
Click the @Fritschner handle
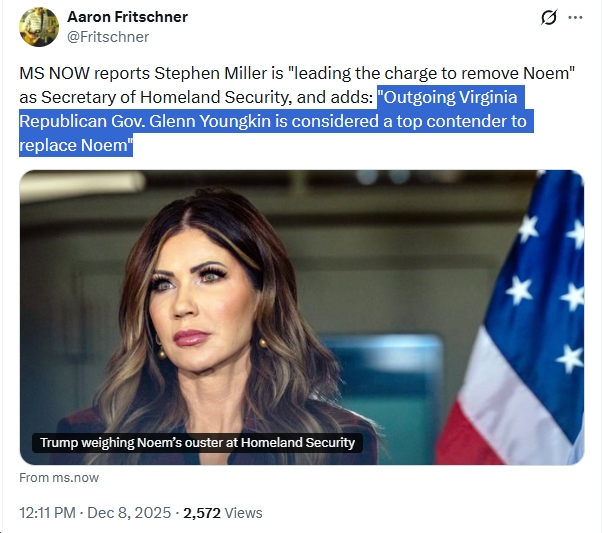pyautogui.click(x=107, y=36)
